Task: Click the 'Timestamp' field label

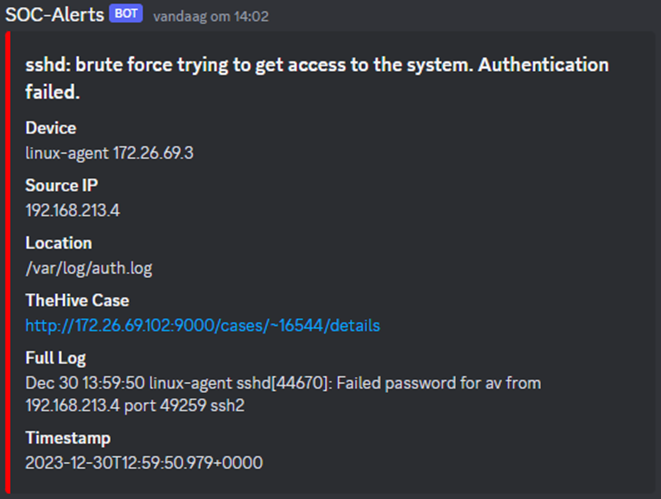Action: 67,438
